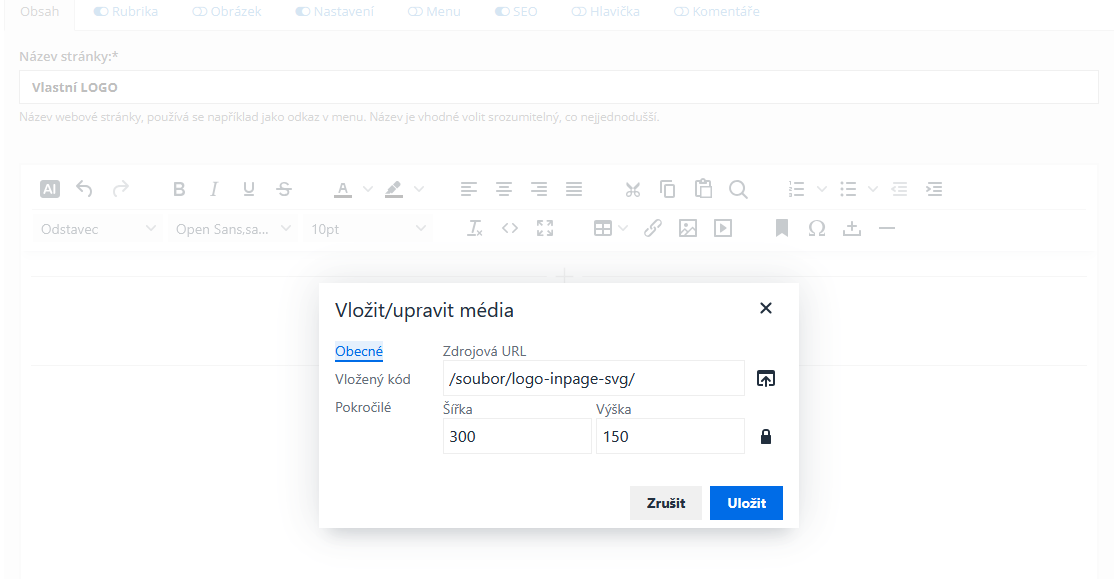Toggle the SEO tab switch
1119x579 pixels.
pyautogui.click(x=503, y=12)
